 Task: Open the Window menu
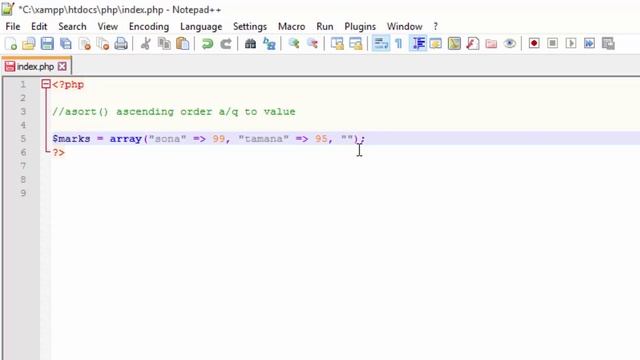click(404, 27)
